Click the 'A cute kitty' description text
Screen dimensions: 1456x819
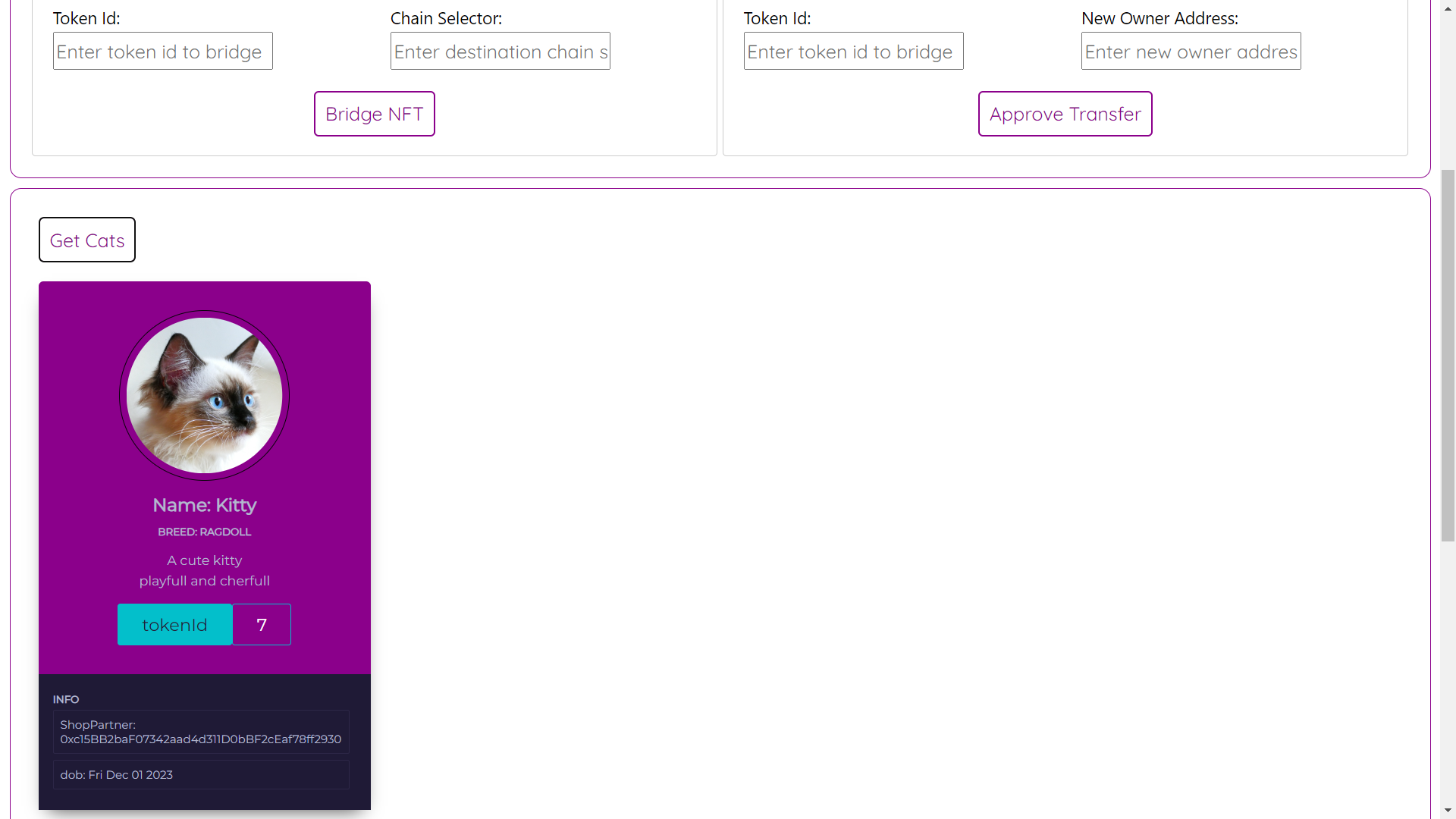(204, 560)
